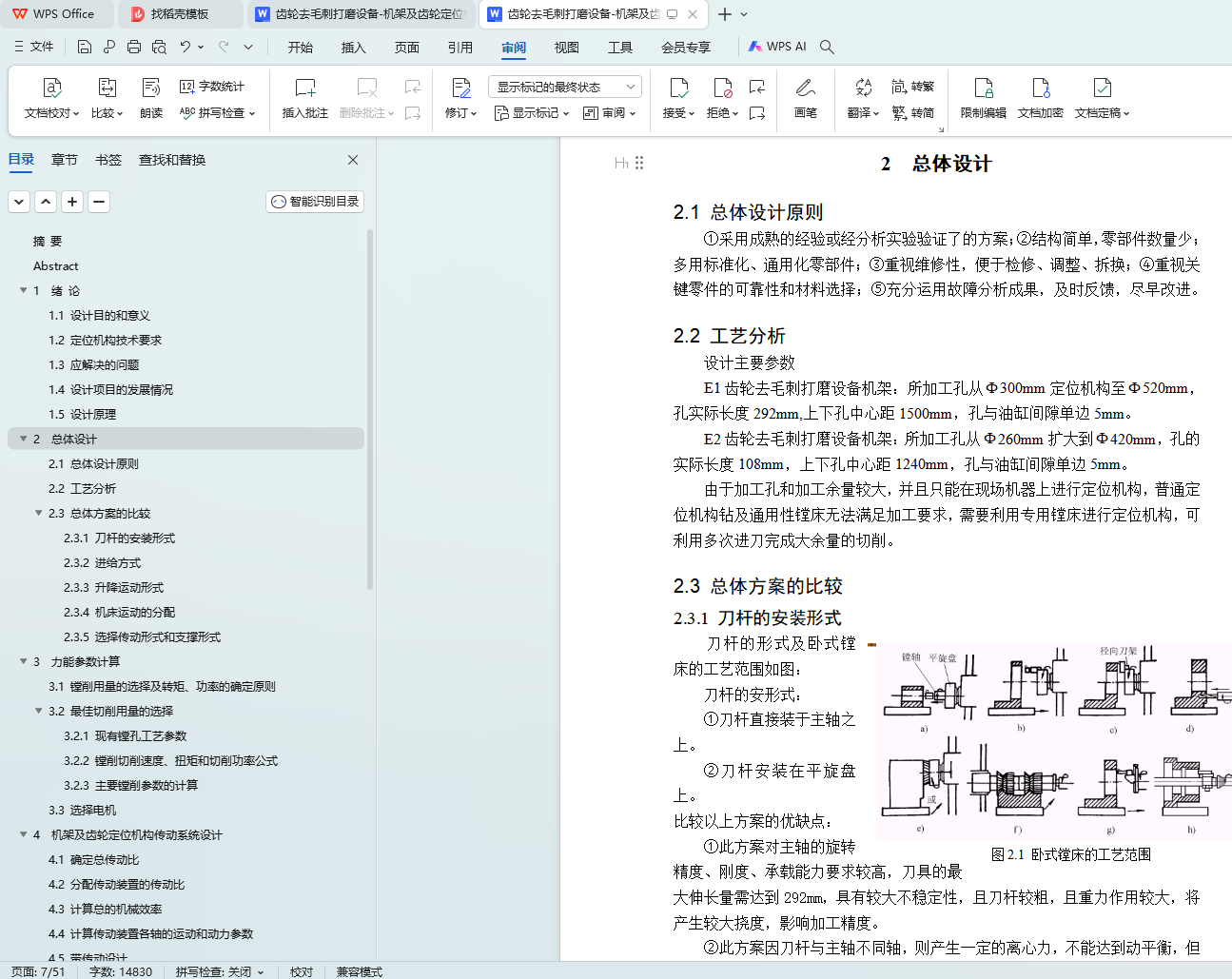1232x979 pixels.
Task: Click the 图2.1 boring machine diagram image
Action: click(x=1053, y=740)
